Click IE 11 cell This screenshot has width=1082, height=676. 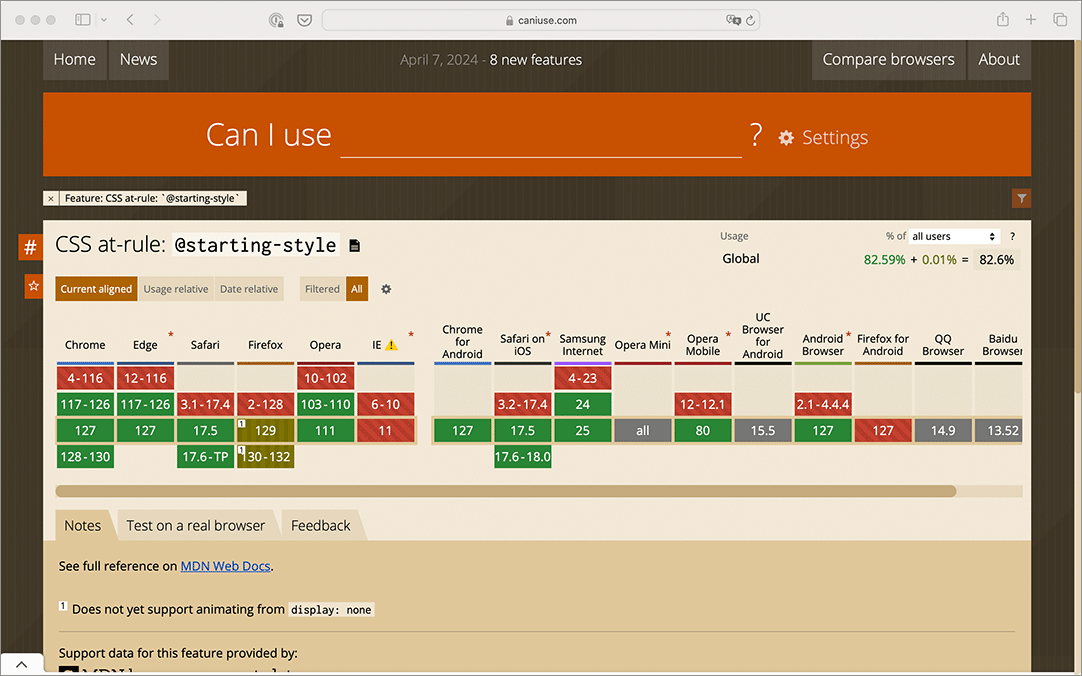tap(386, 430)
